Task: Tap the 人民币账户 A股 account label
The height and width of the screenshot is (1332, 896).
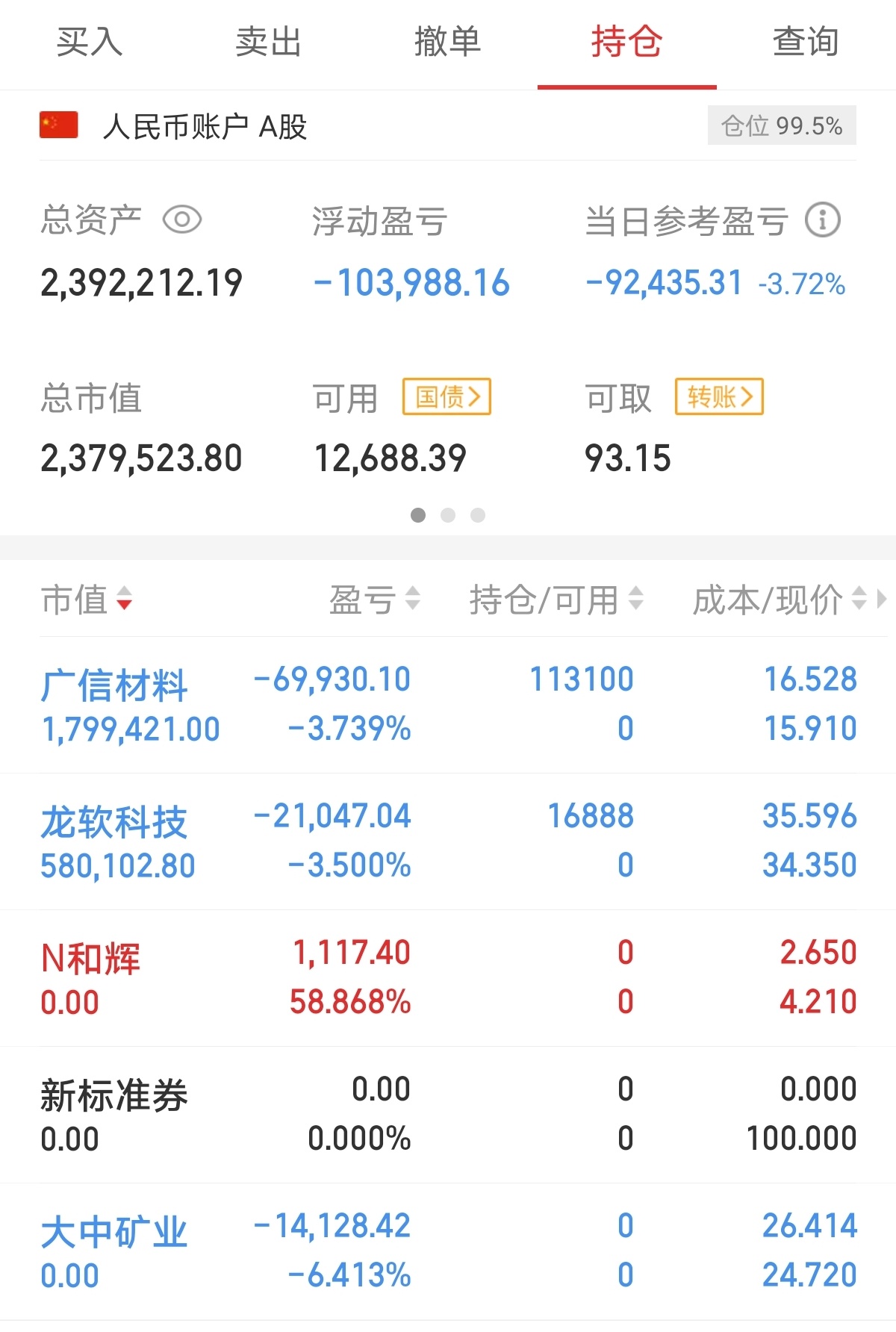Action: 205,126
